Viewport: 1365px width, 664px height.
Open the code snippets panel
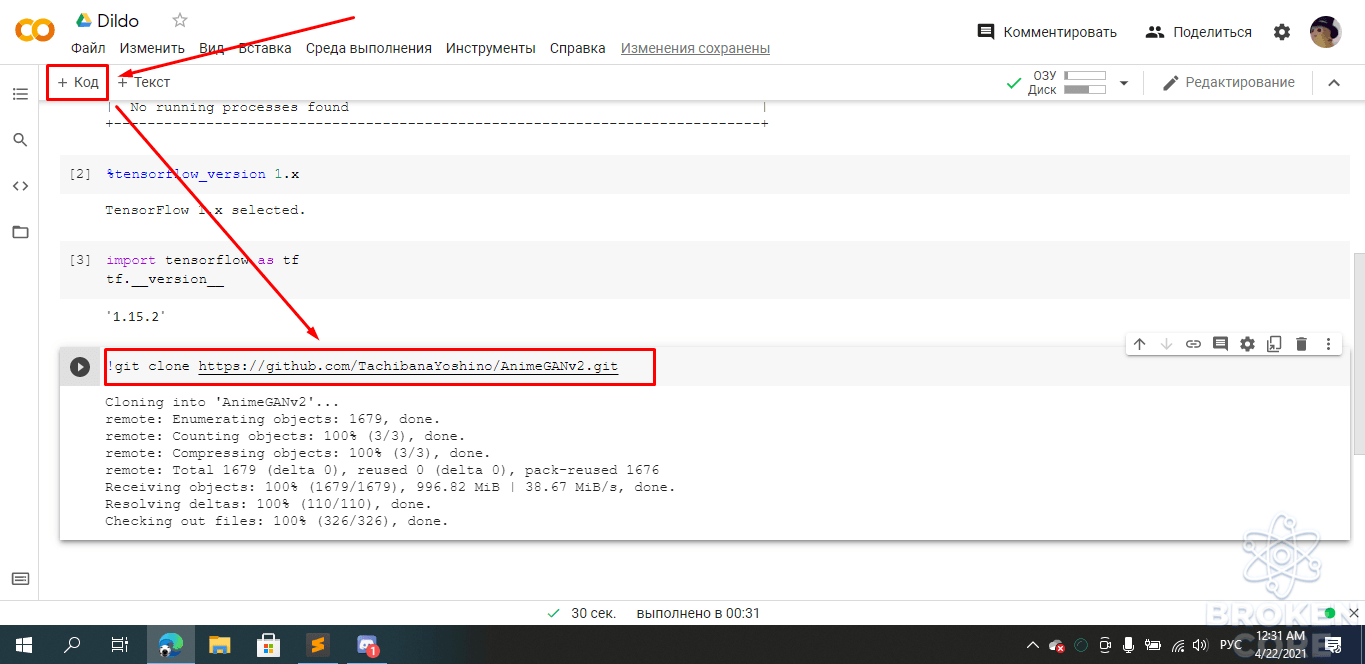tap(20, 186)
